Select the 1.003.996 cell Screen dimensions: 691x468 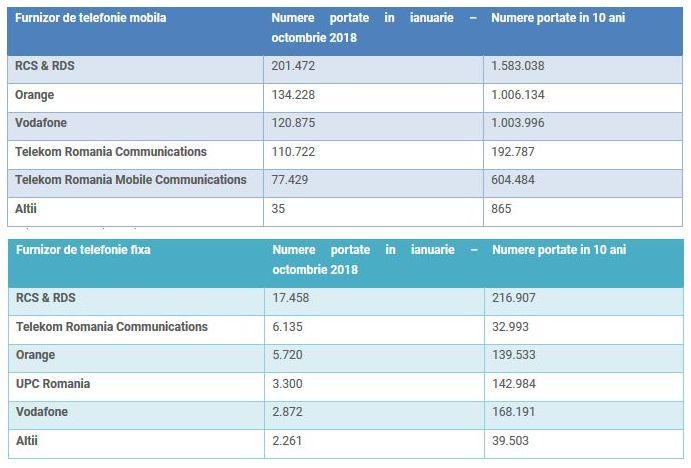coord(518,123)
